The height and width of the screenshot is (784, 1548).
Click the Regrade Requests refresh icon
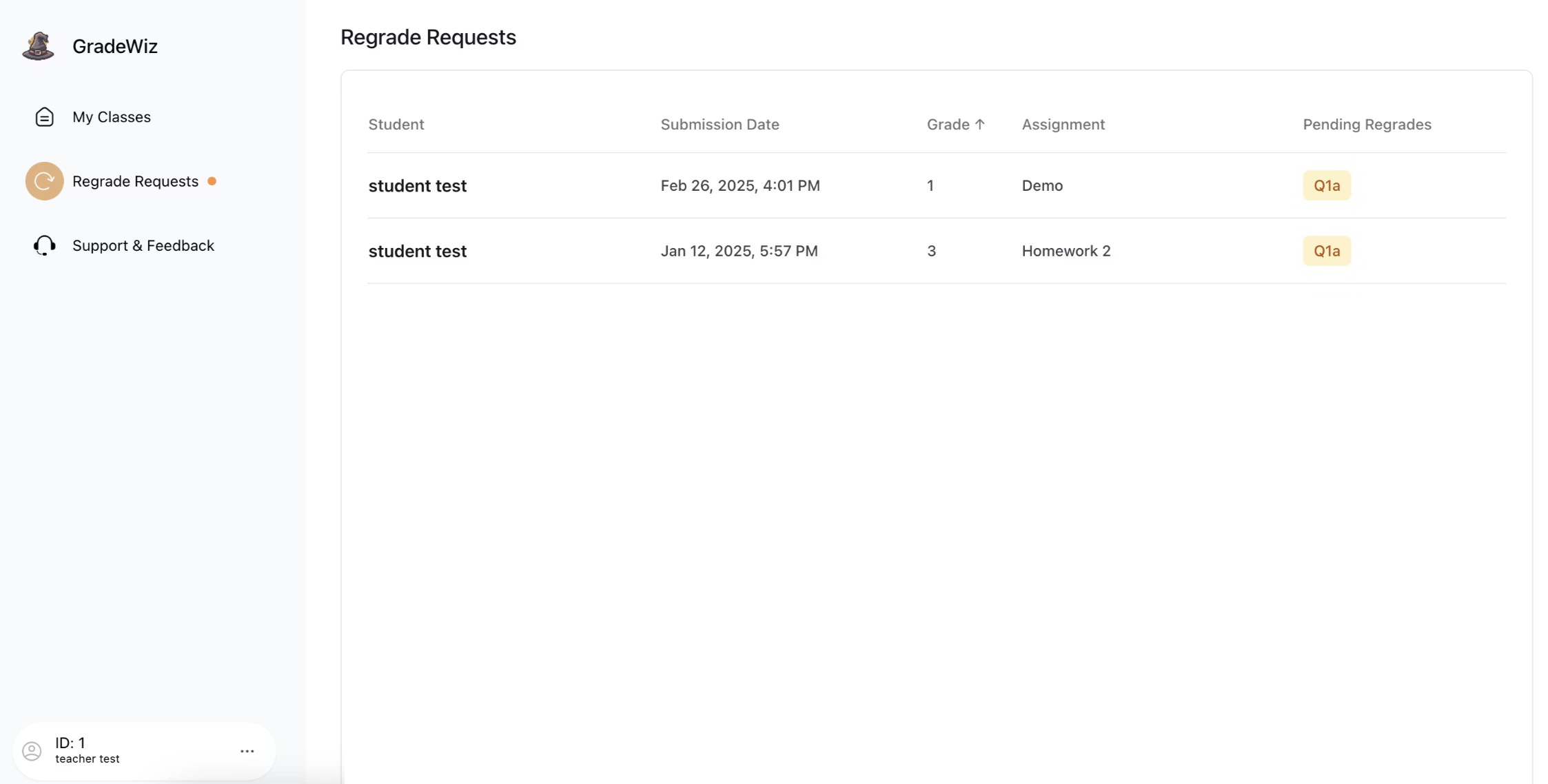(44, 181)
